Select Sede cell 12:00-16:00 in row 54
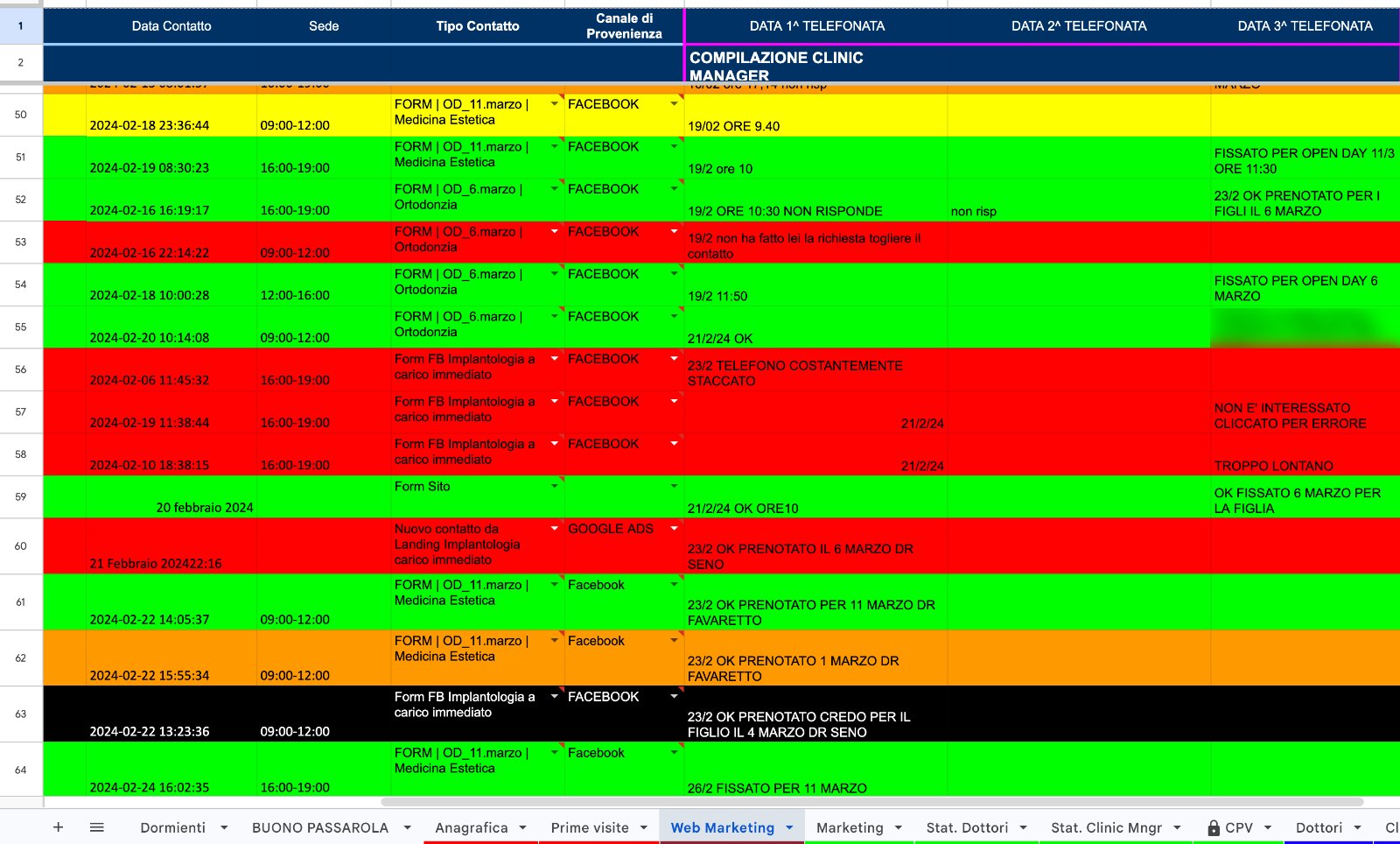 pyautogui.click(x=324, y=285)
